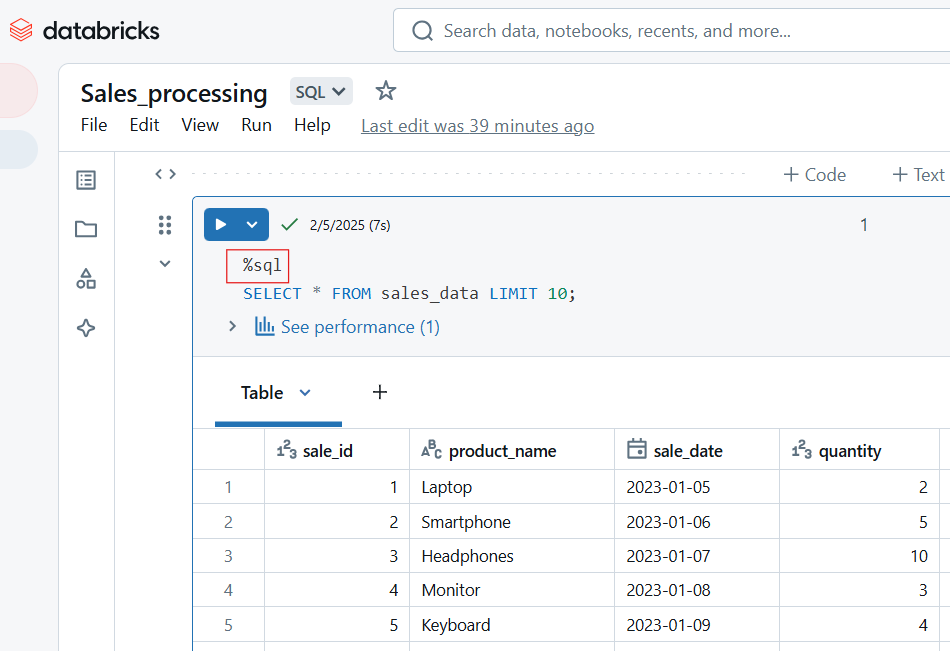Click the sale_date calendar type icon
This screenshot has width=950, height=651.
click(637, 449)
